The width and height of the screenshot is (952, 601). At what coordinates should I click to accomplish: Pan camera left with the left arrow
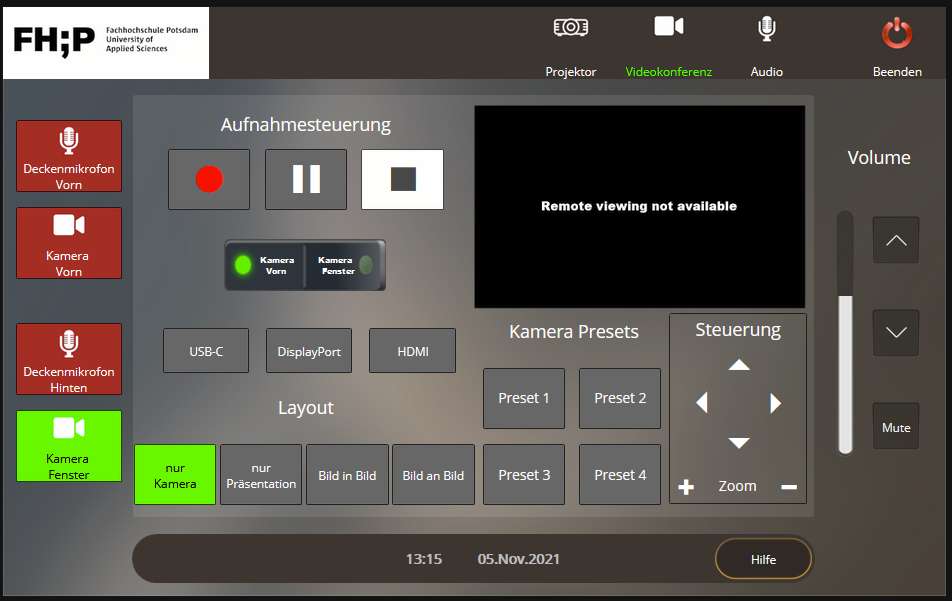pos(702,403)
